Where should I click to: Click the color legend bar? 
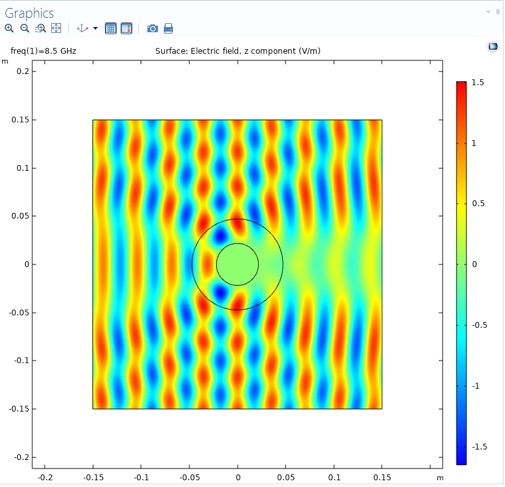461,273
